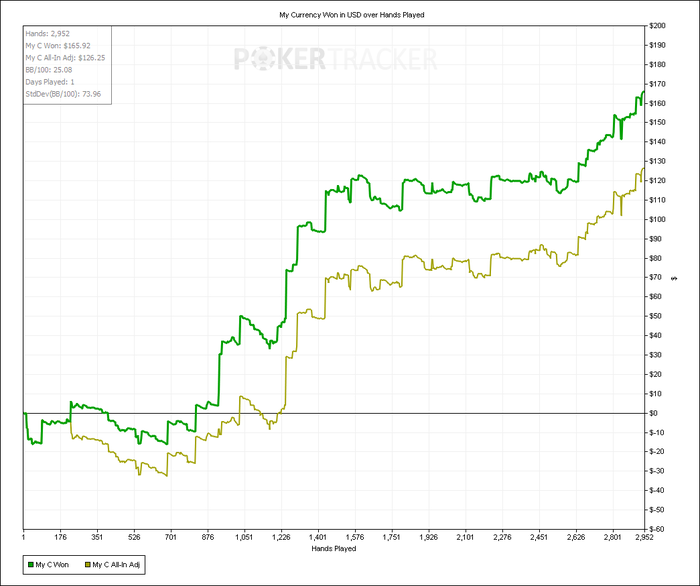
Task: Click the $0 y-axis label
Action: point(654,413)
